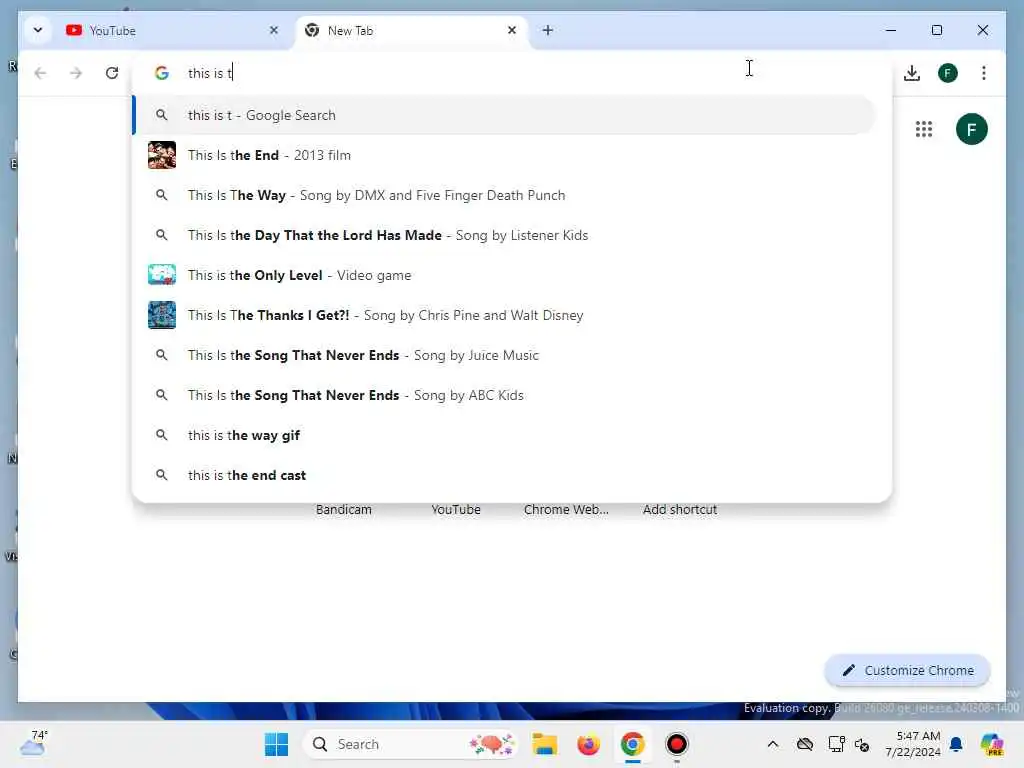Open the Bandicam shortcut
The height and width of the screenshot is (768, 1024).
click(x=344, y=509)
